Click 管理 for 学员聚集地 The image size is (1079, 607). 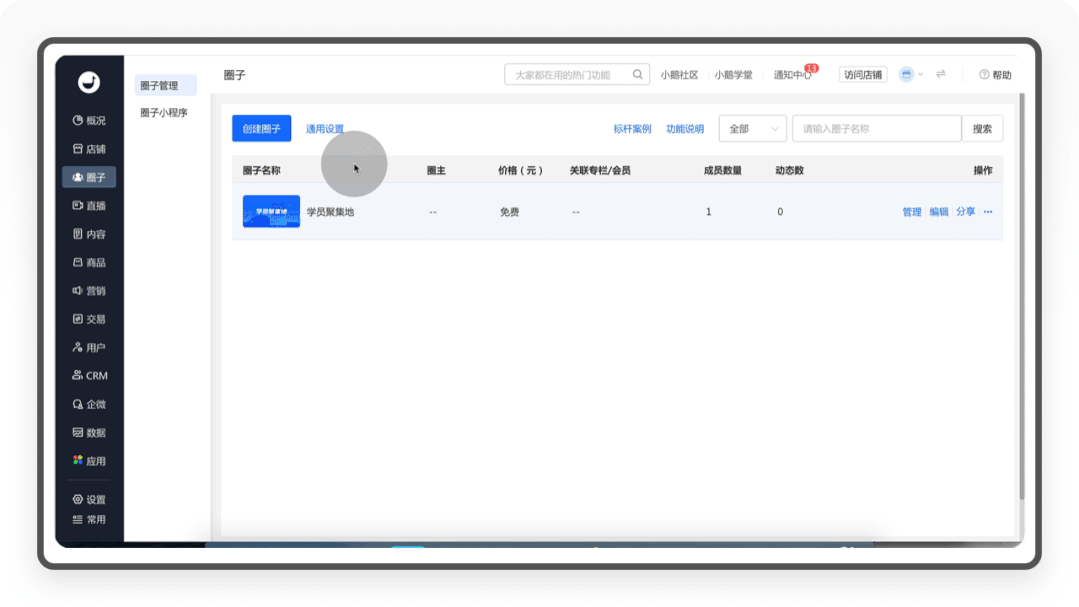(x=912, y=212)
